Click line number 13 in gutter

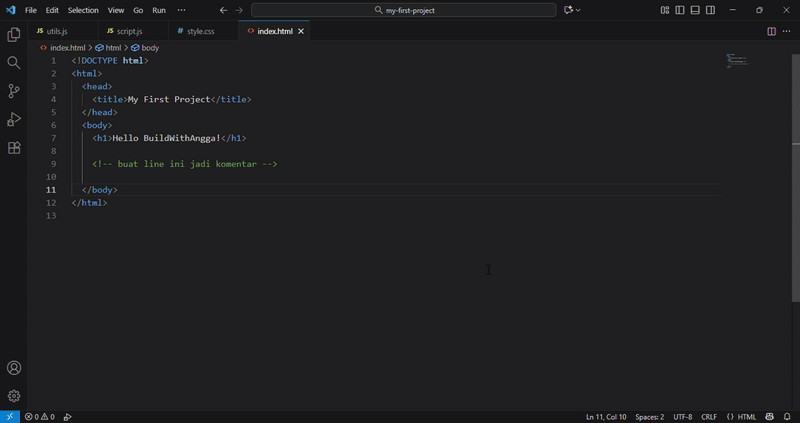click(x=52, y=215)
